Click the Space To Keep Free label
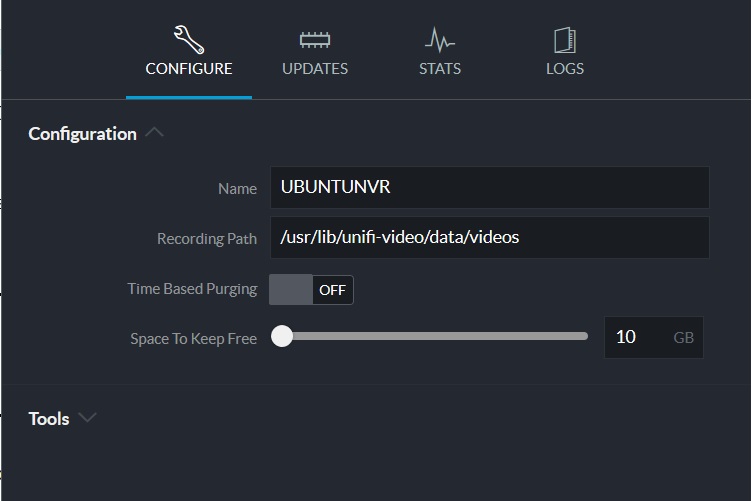 (194, 339)
